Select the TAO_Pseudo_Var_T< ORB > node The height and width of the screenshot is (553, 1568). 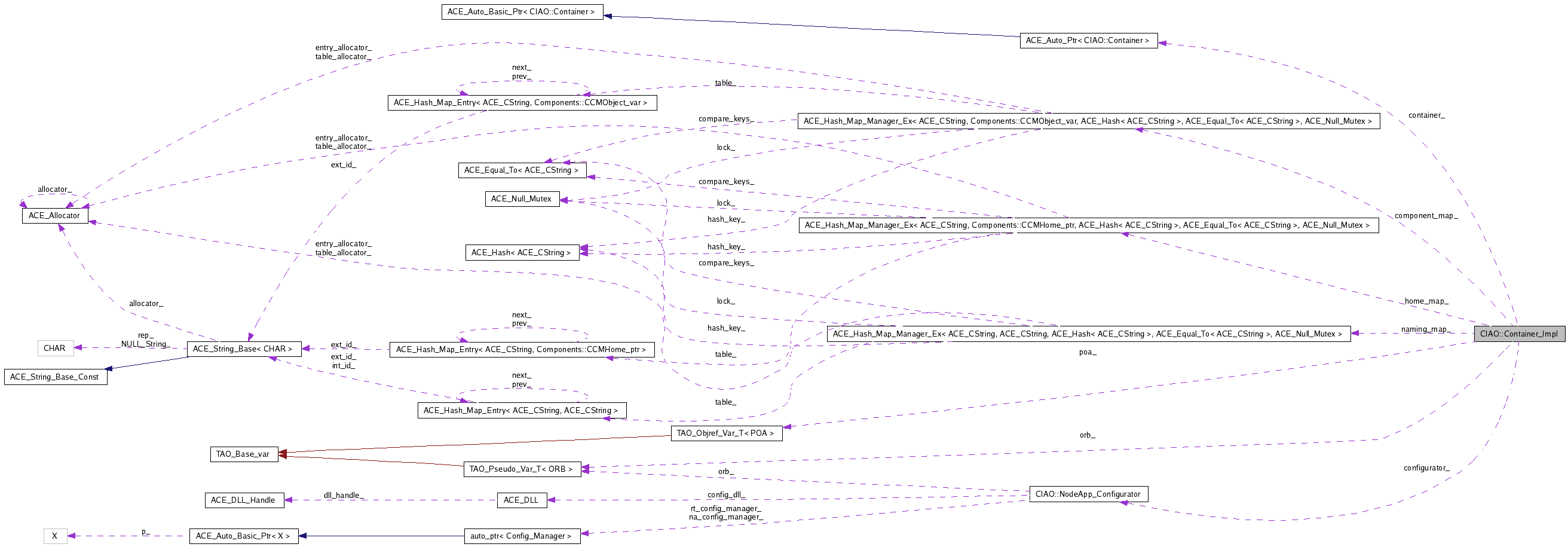[522, 469]
